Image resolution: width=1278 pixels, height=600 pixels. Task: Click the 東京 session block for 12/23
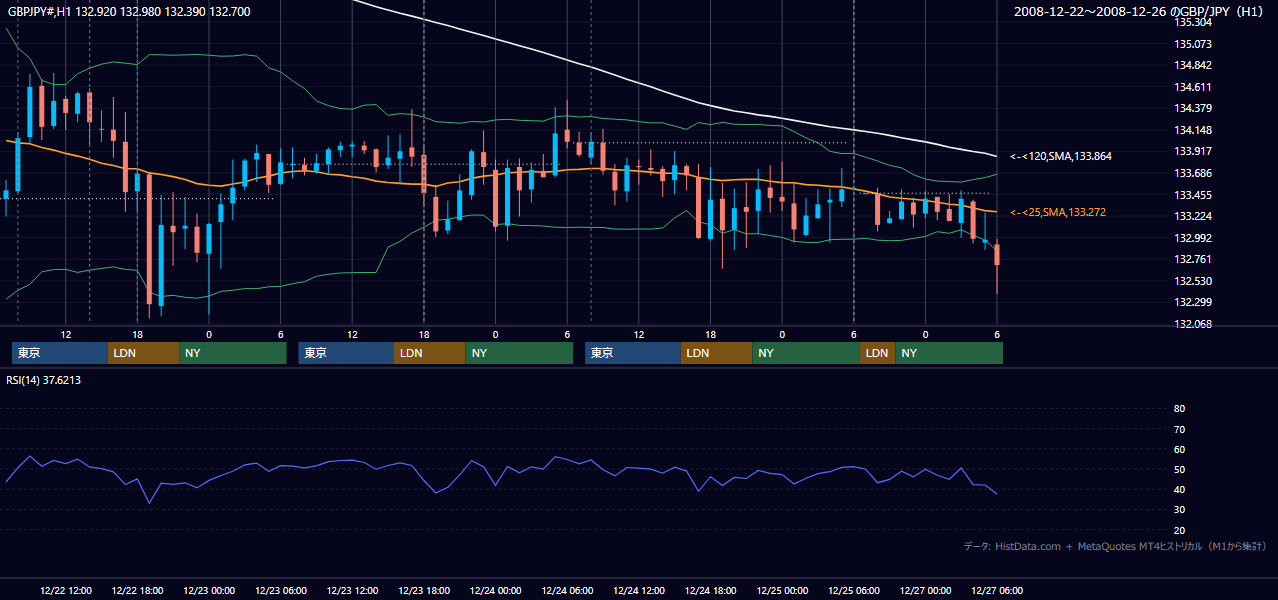[x=346, y=353]
